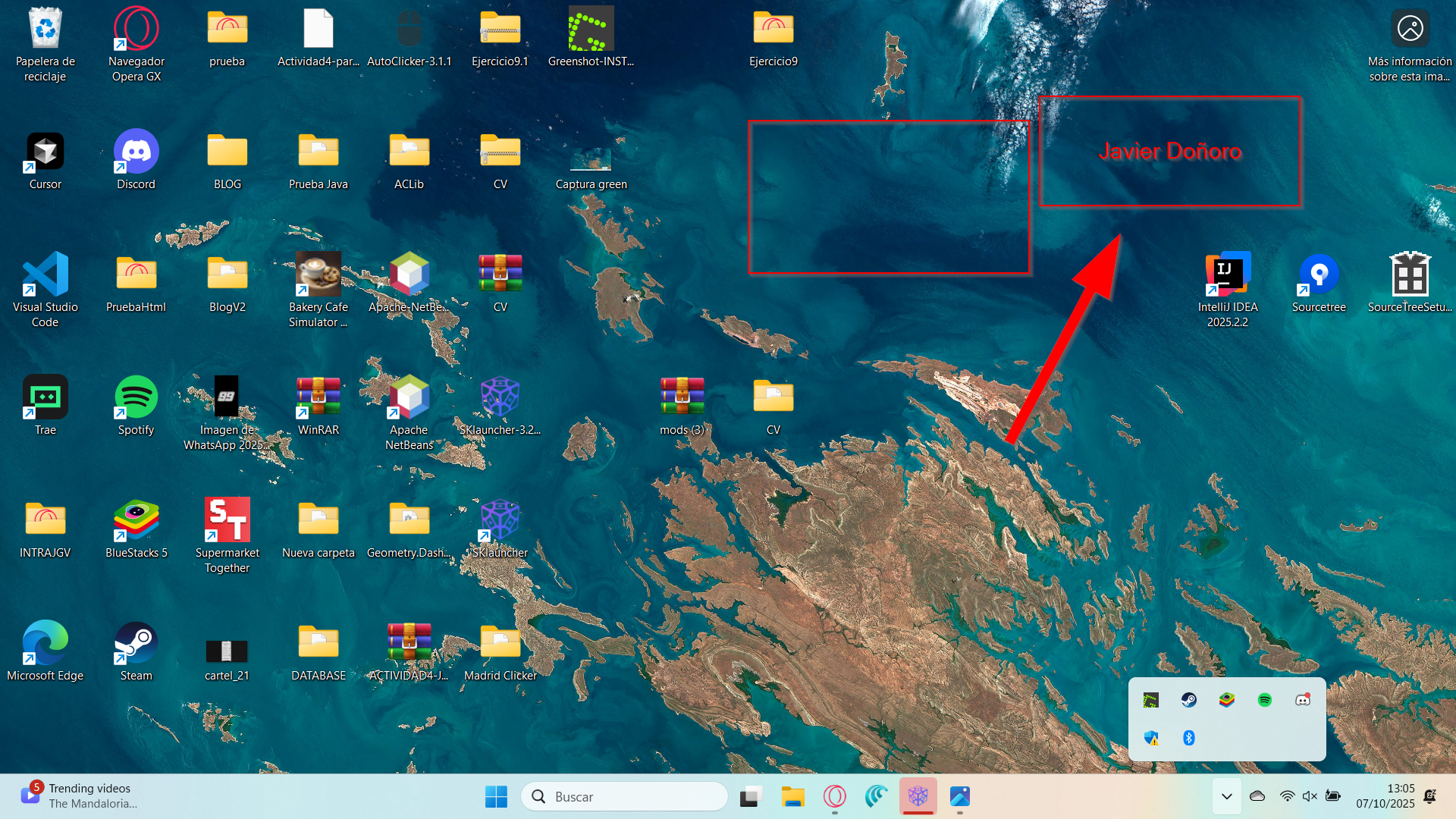Open Task View from the taskbar
Viewport: 1456px width, 819px height.
750,796
